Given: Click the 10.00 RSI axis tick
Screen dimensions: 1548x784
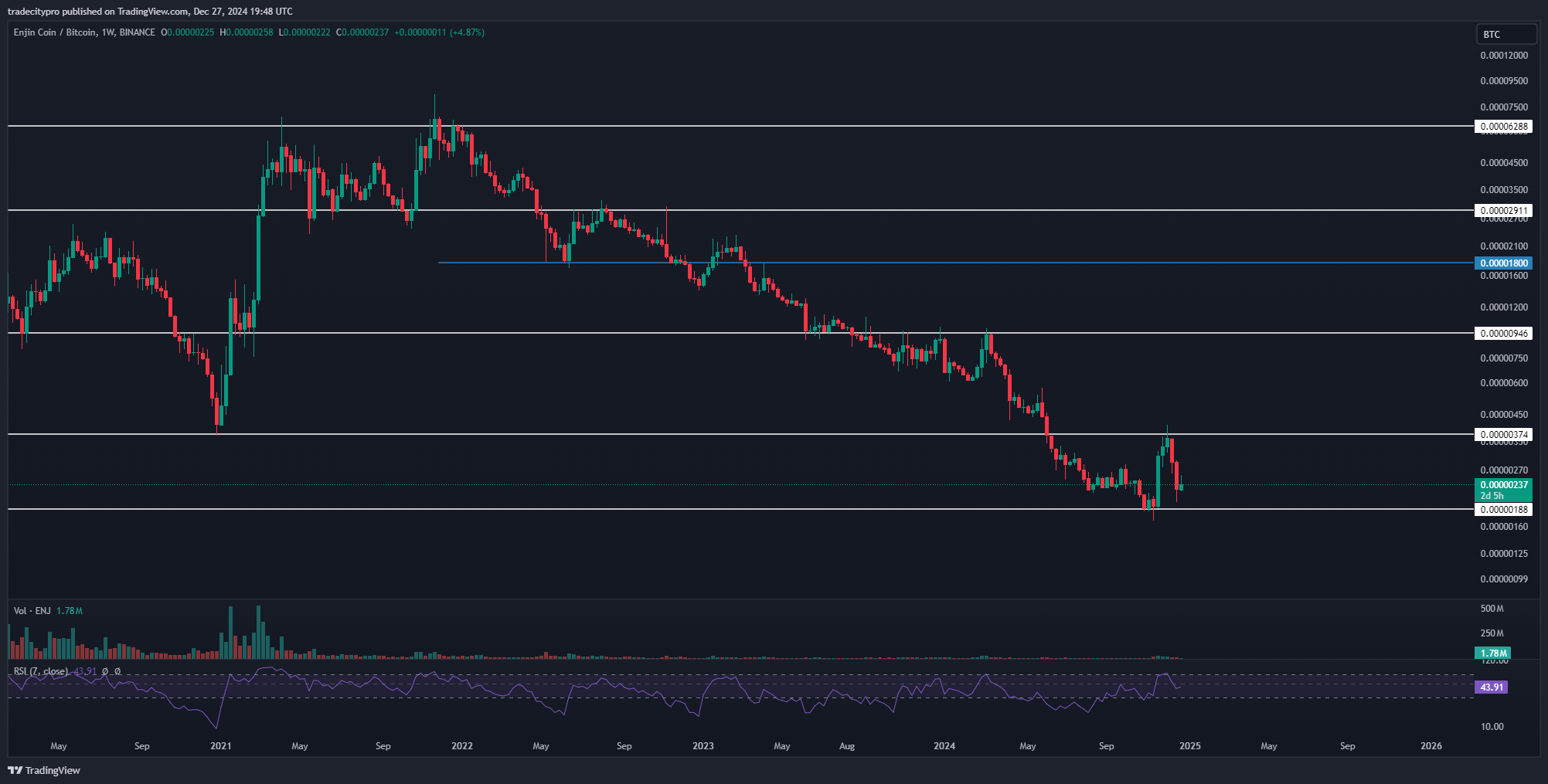Looking at the screenshot, I should [1492, 727].
